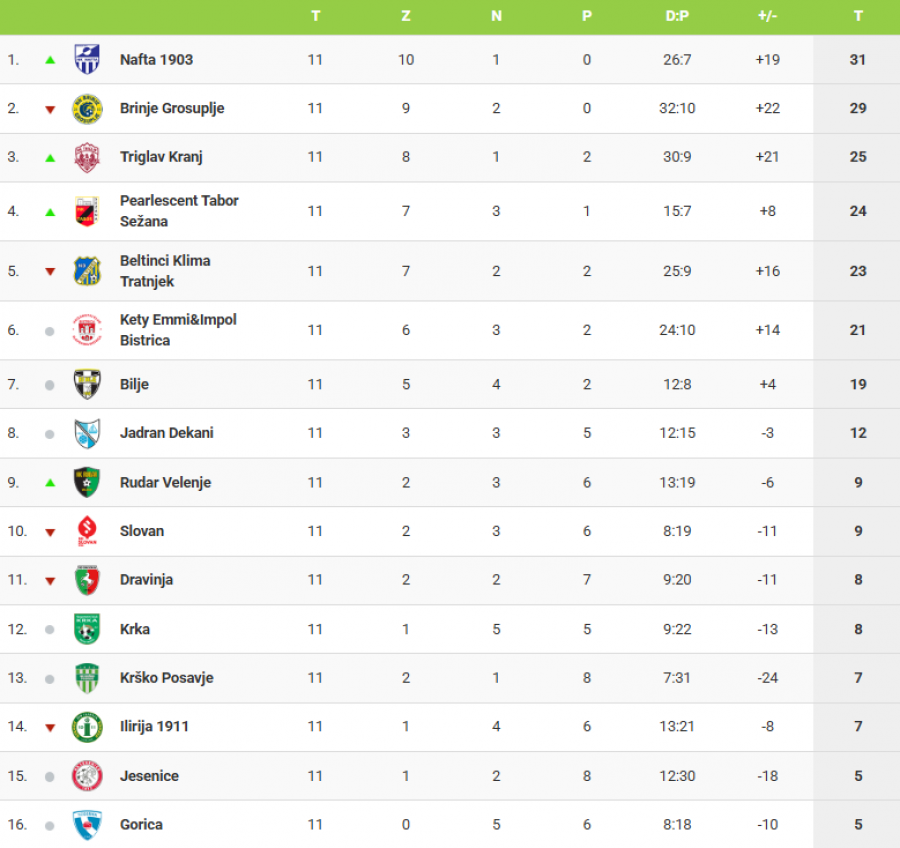Click red down arrow beside Brinje Grosuplje
This screenshot has width=900, height=848.
pos(50,109)
